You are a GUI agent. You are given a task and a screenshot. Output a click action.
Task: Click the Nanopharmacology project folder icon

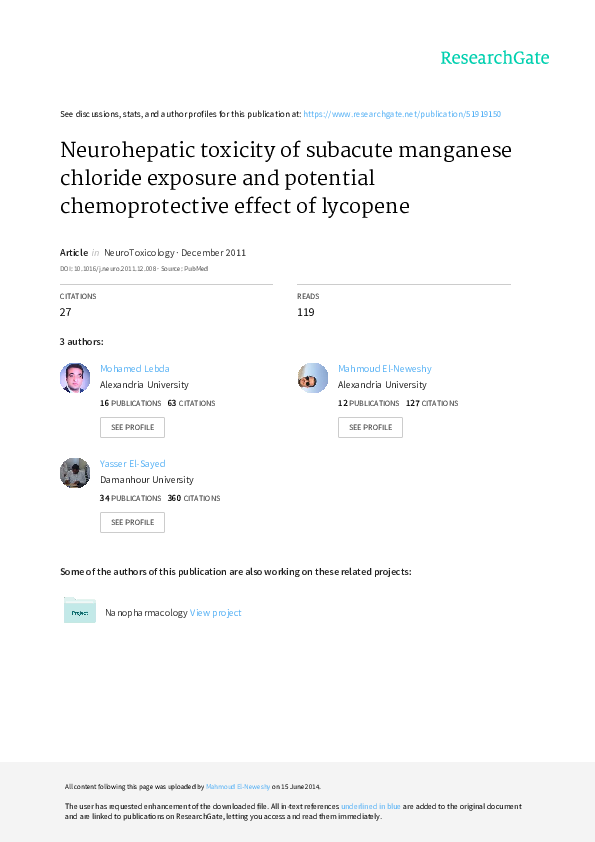pos(79,611)
